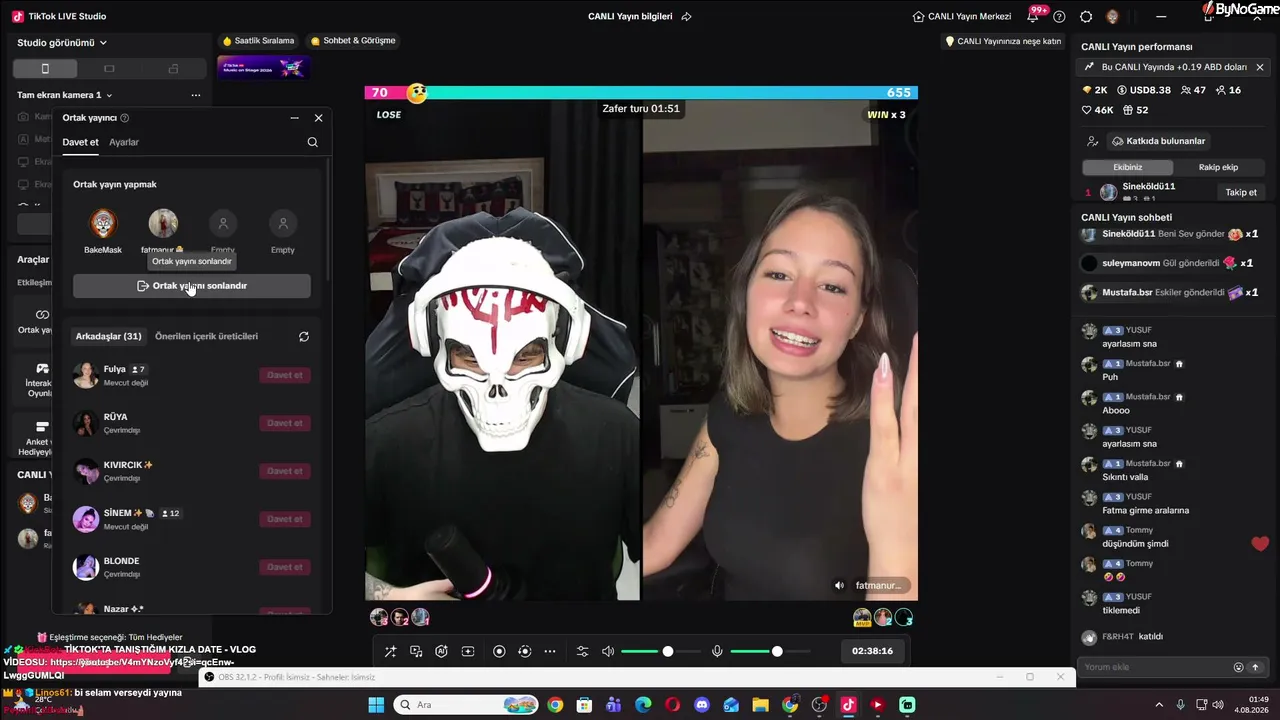Open the Windows Start menu
1280x720 pixels.
click(x=376, y=705)
